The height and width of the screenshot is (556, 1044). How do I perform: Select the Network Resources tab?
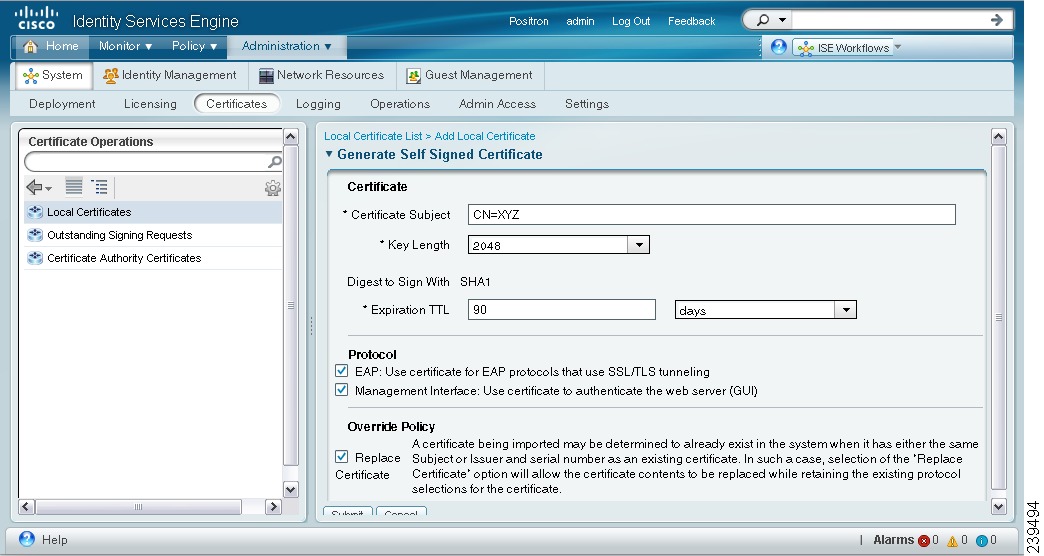(322, 75)
